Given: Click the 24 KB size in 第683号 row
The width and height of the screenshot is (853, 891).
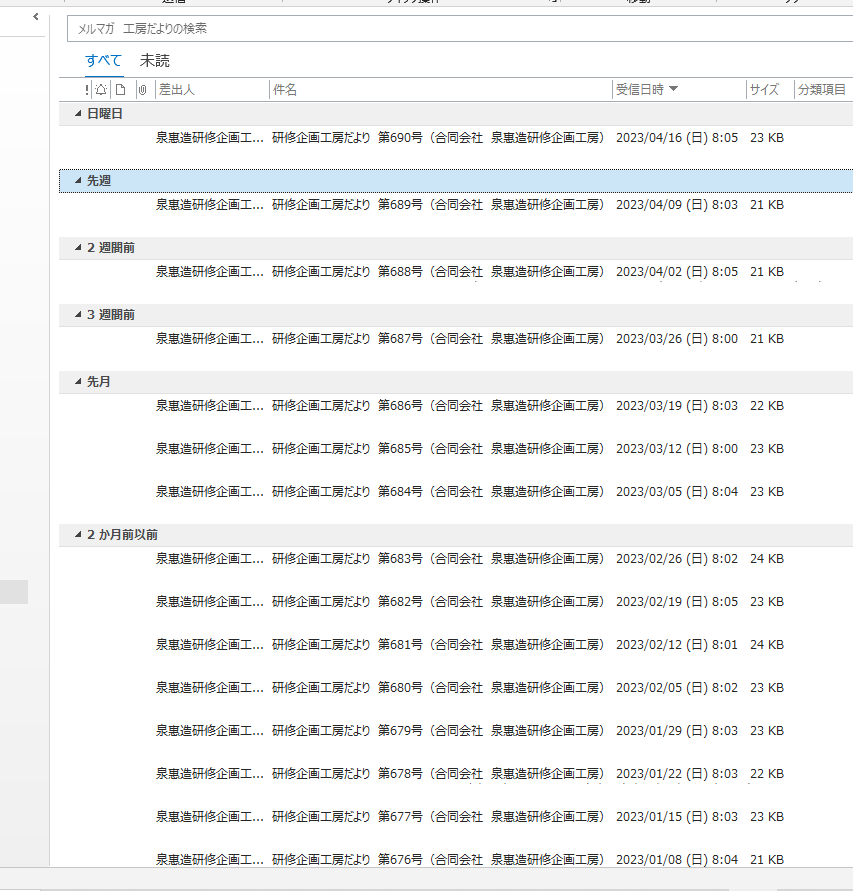Looking at the screenshot, I should click(x=767, y=559).
